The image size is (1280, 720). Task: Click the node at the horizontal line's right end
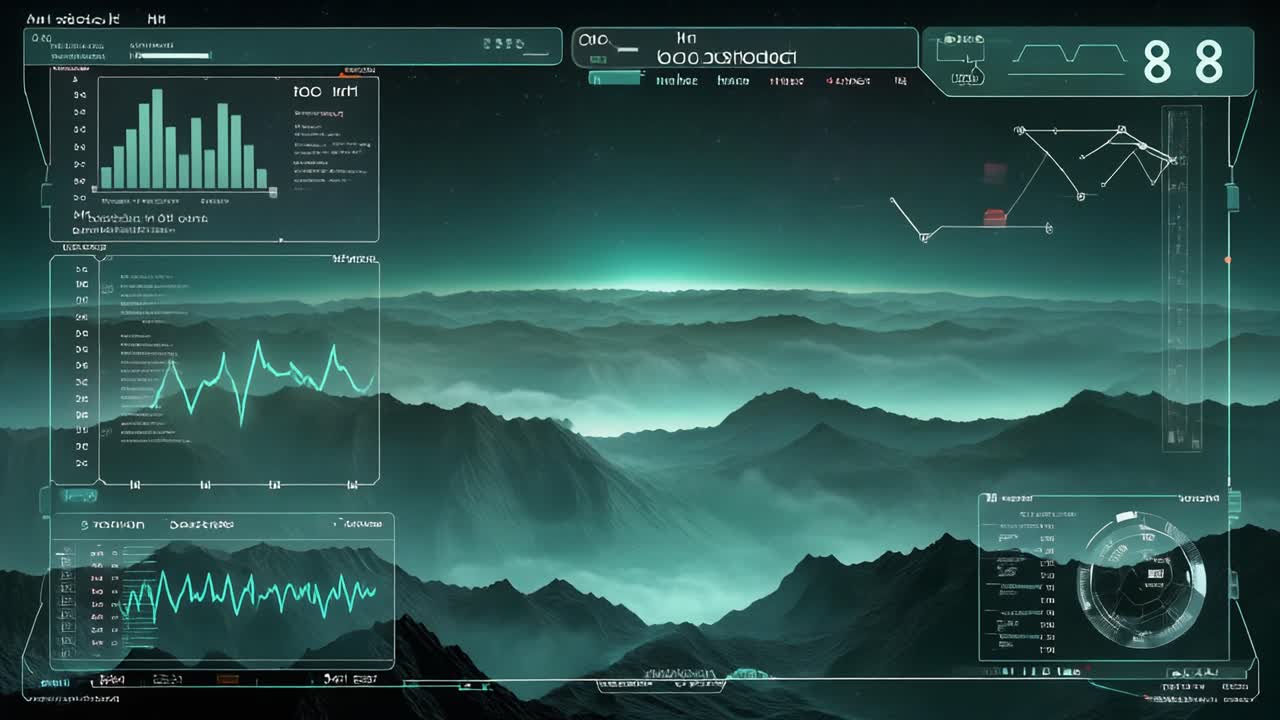click(1048, 229)
